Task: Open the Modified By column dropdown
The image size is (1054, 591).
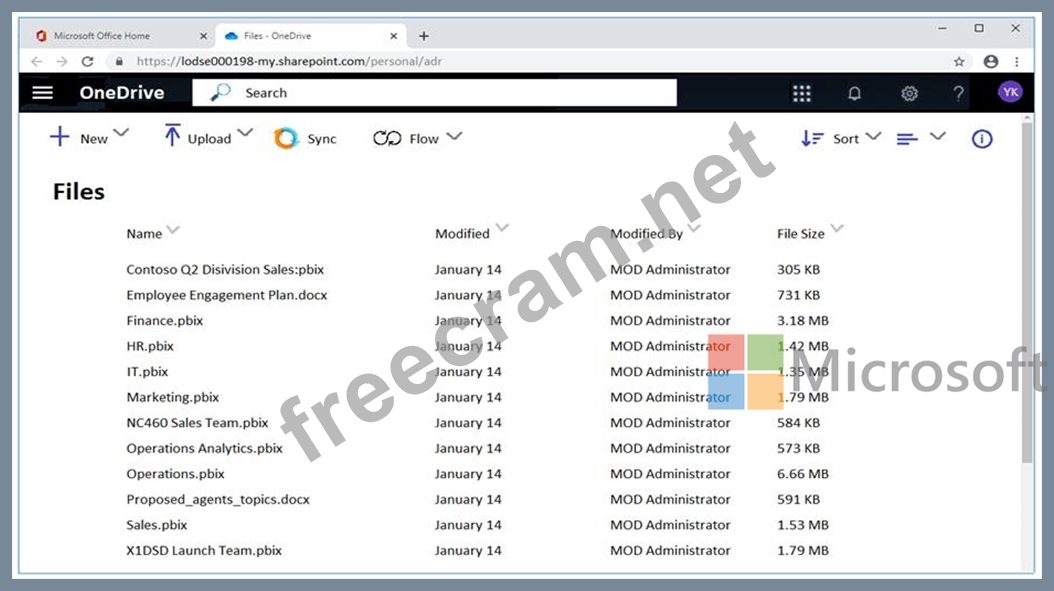Action: pos(694,229)
